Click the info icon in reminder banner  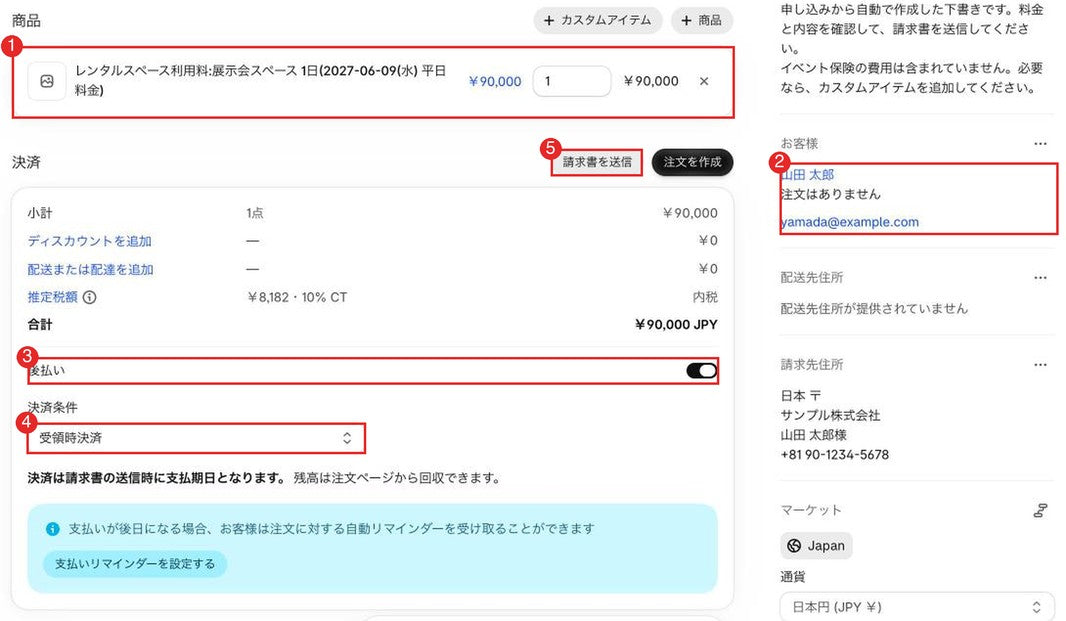[x=52, y=528]
